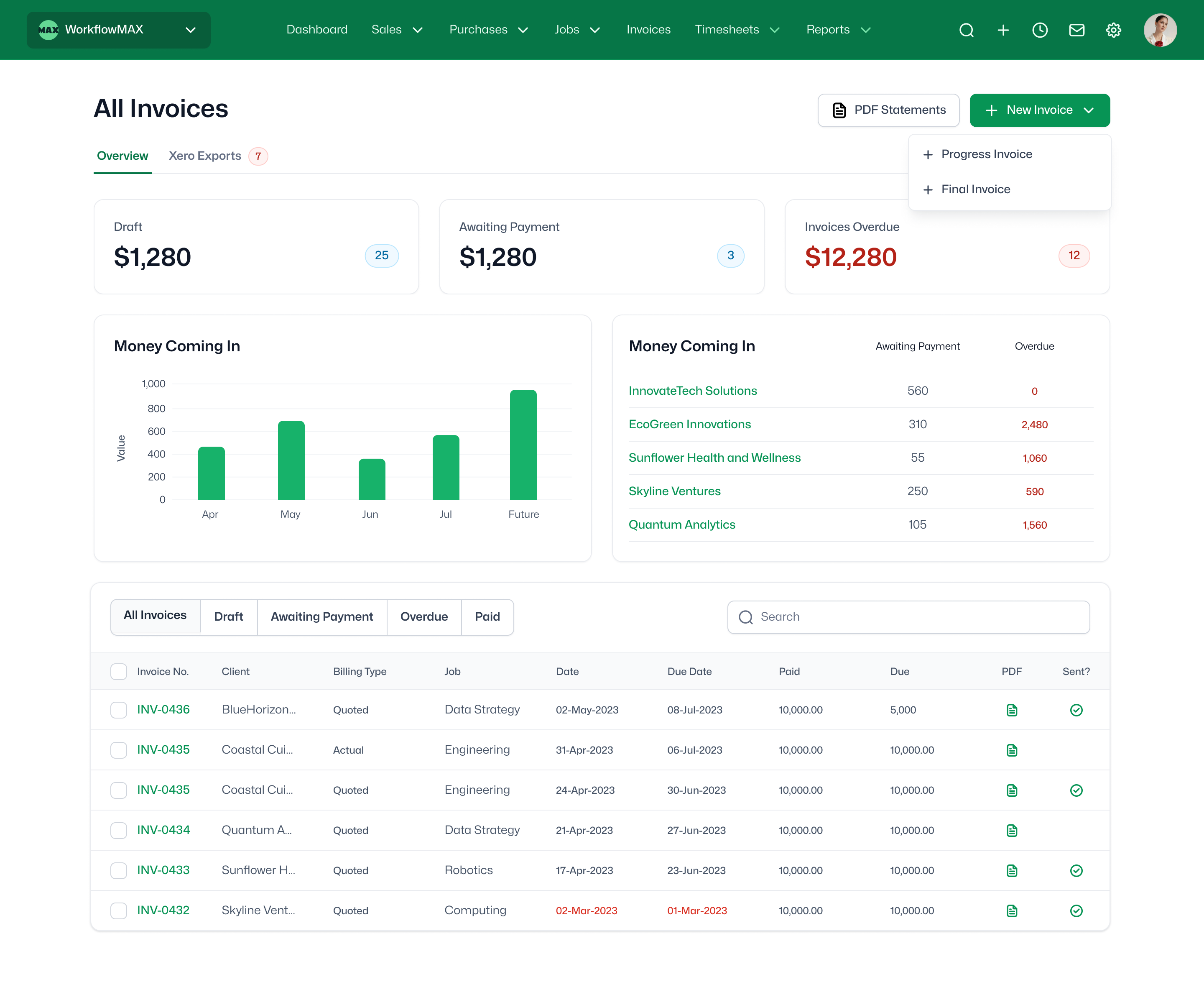This screenshot has height=982, width=1204.
Task: Open PDF document icon for INV-0436
Action: coord(1012,710)
